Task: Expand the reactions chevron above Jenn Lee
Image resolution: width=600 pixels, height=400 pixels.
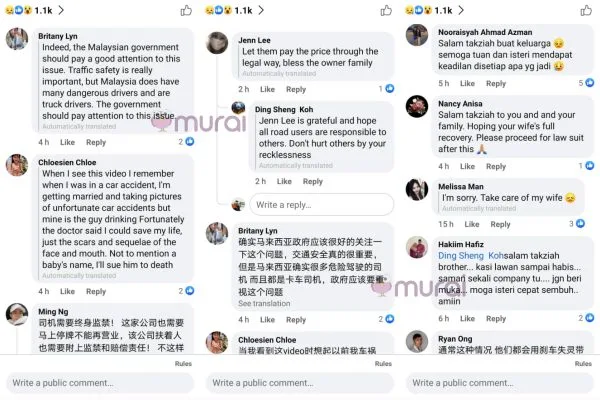Action: [261, 10]
